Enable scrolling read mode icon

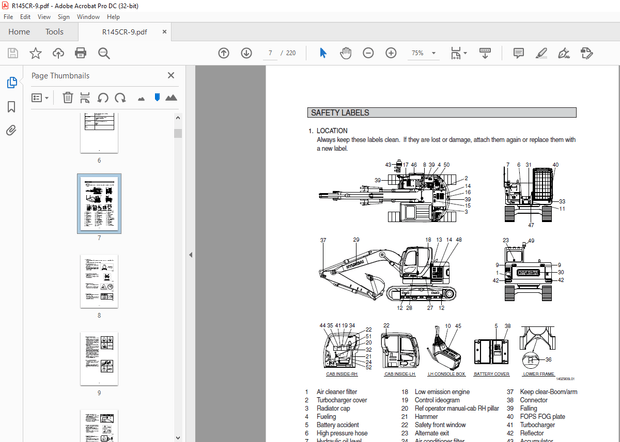[x=485, y=53]
